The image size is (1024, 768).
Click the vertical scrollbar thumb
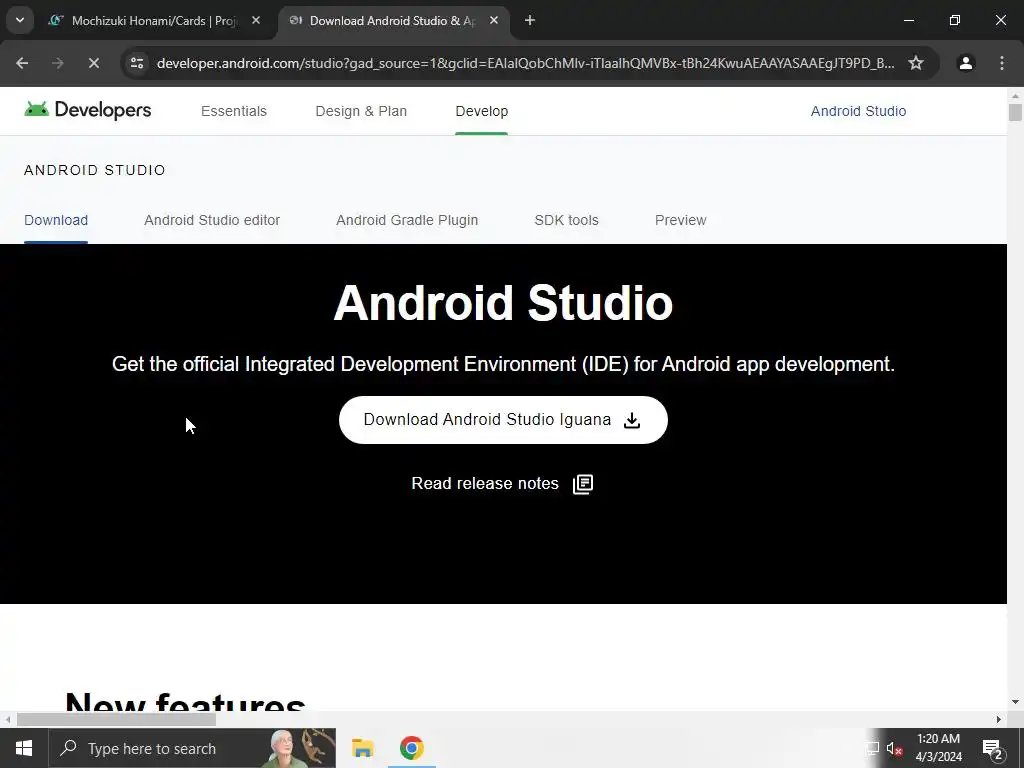(1015, 112)
